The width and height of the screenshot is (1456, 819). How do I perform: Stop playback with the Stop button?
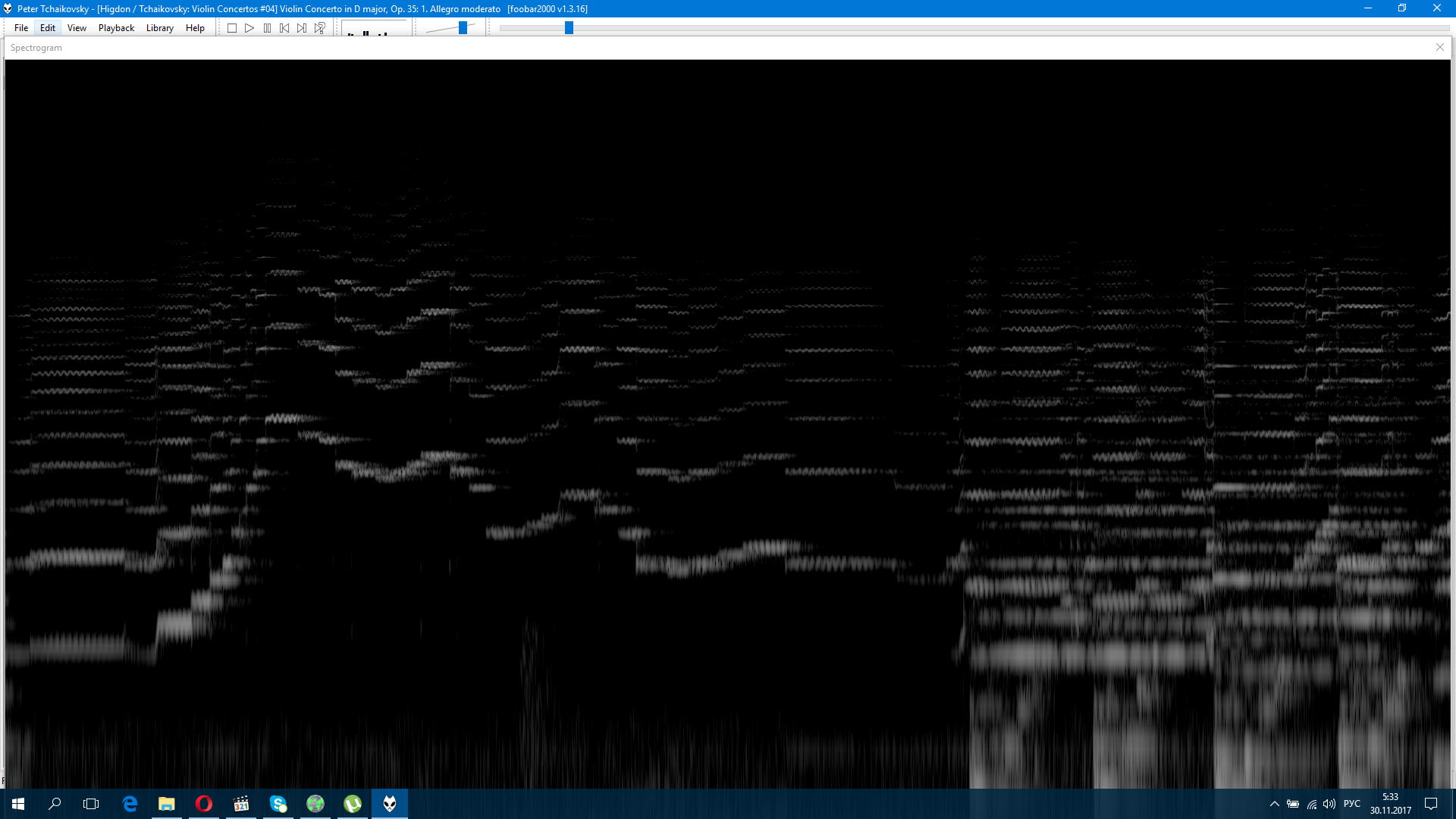tap(232, 28)
